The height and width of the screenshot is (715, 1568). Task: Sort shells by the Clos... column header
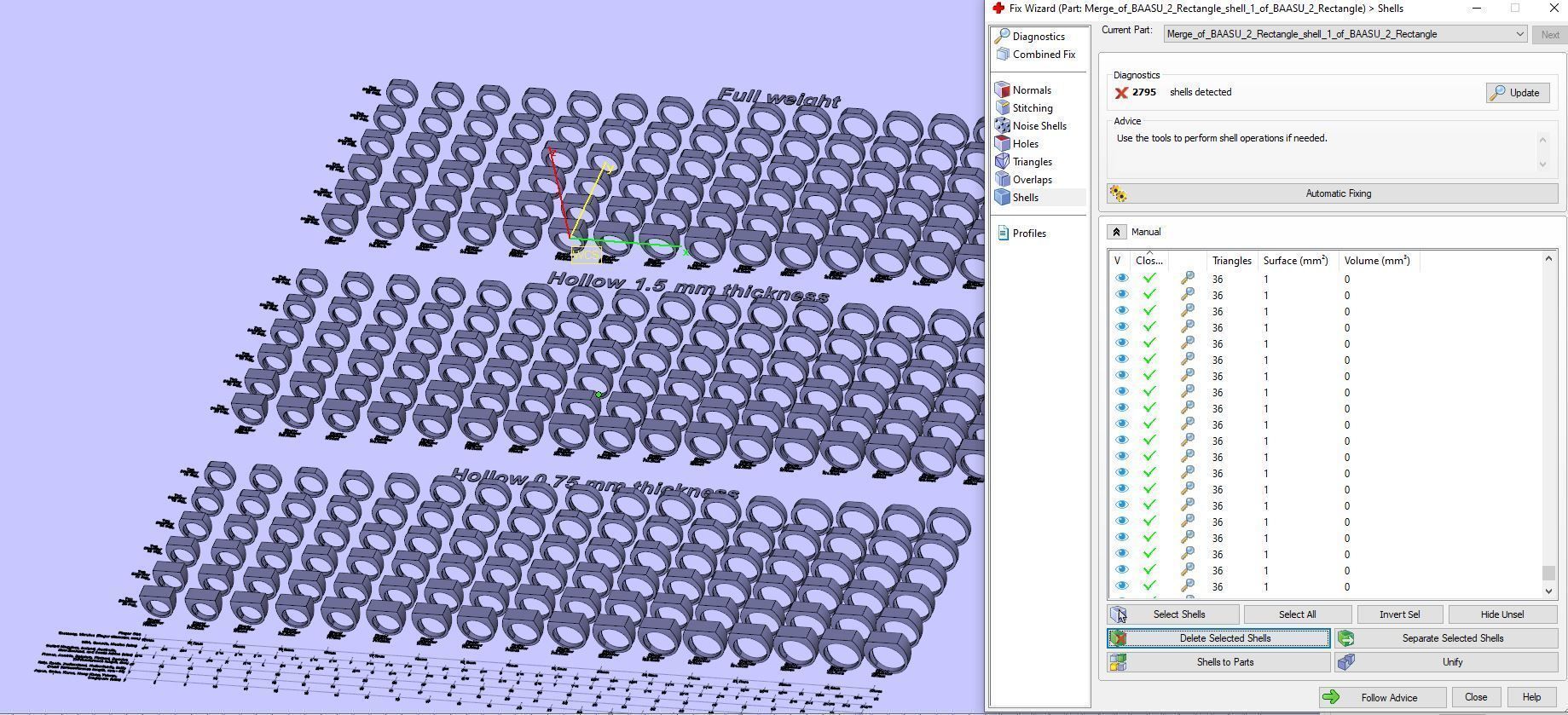[x=1149, y=261]
